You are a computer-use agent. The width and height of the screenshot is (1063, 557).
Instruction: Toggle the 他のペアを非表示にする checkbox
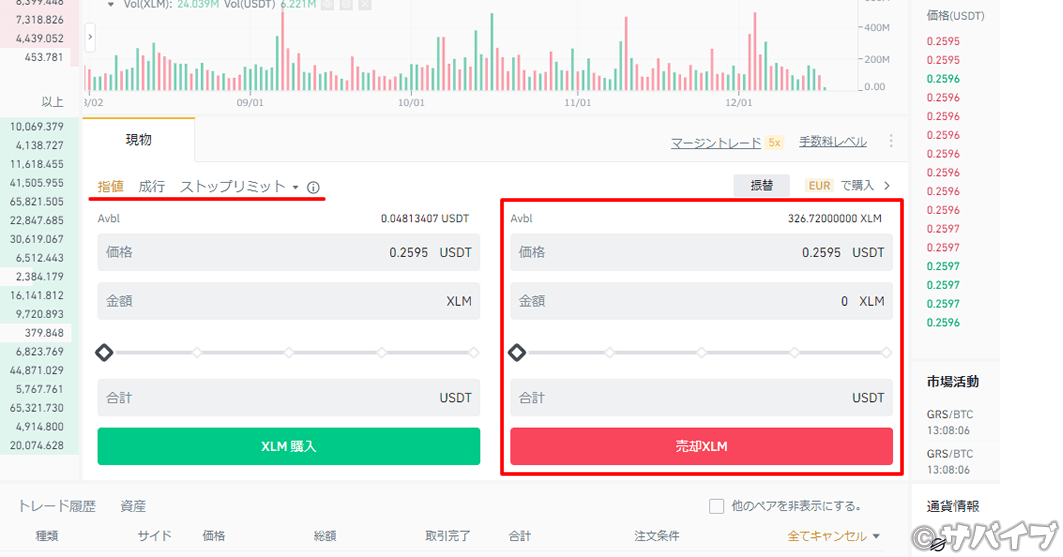tap(716, 506)
